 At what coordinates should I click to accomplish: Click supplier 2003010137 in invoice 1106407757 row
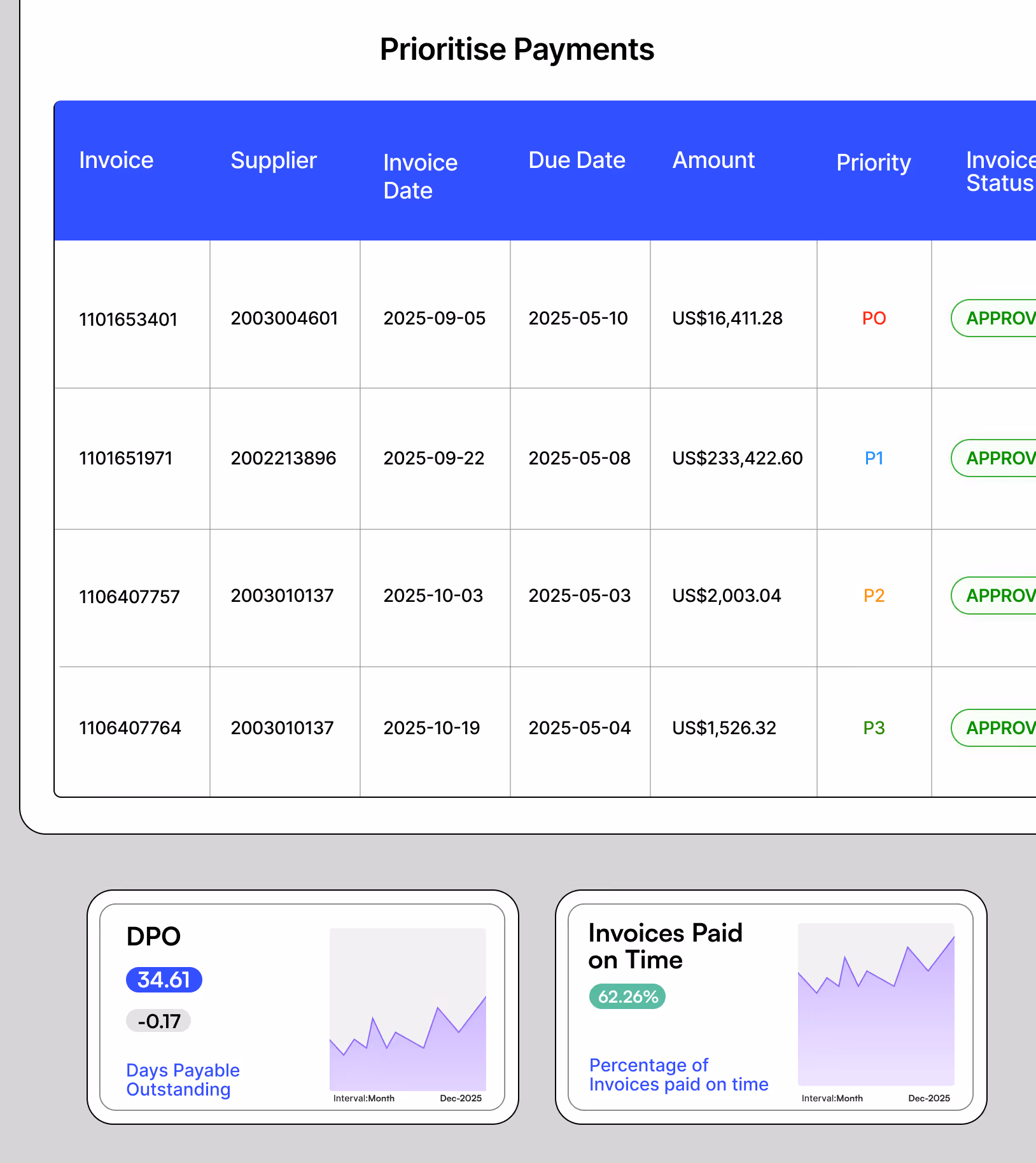(283, 595)
